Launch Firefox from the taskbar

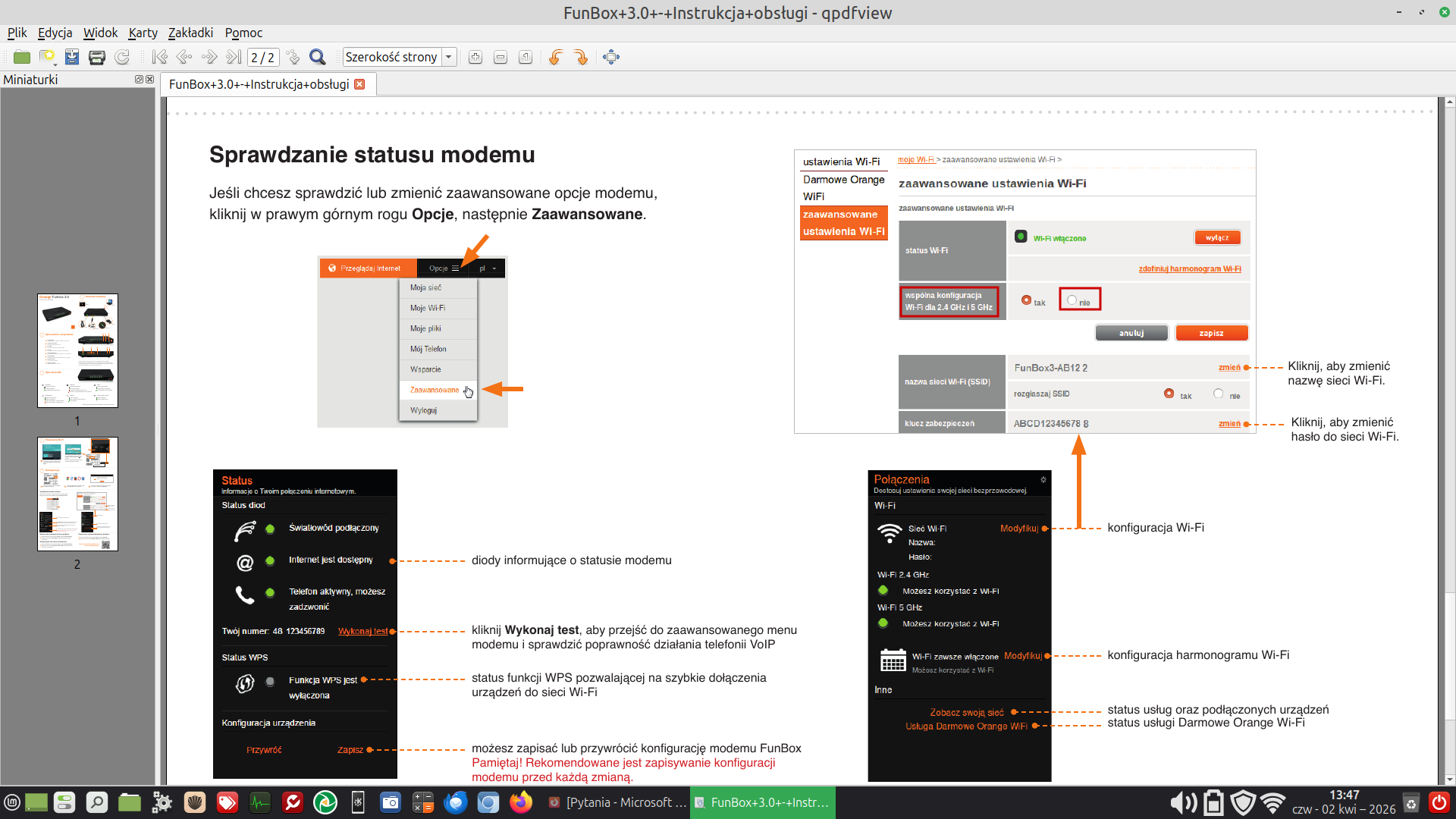pyautogui.click(x=521, y=802)
